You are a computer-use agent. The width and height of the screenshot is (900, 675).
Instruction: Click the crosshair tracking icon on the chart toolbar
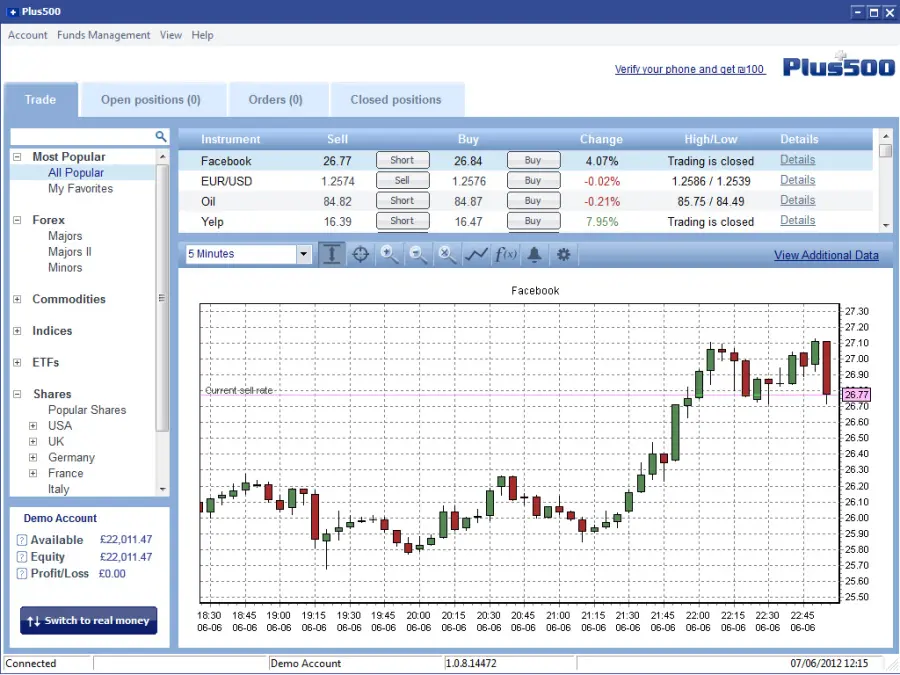coord(360,254)
